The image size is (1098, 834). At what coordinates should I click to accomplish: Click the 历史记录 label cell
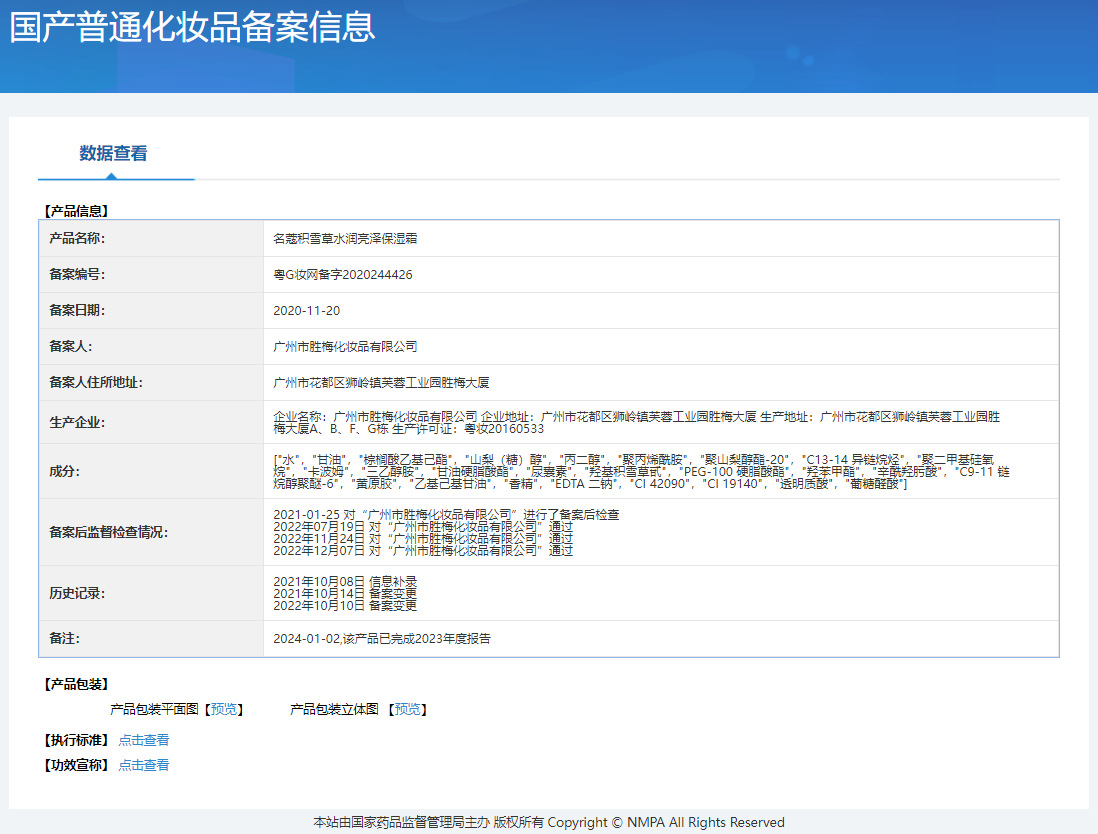(151, 593)
